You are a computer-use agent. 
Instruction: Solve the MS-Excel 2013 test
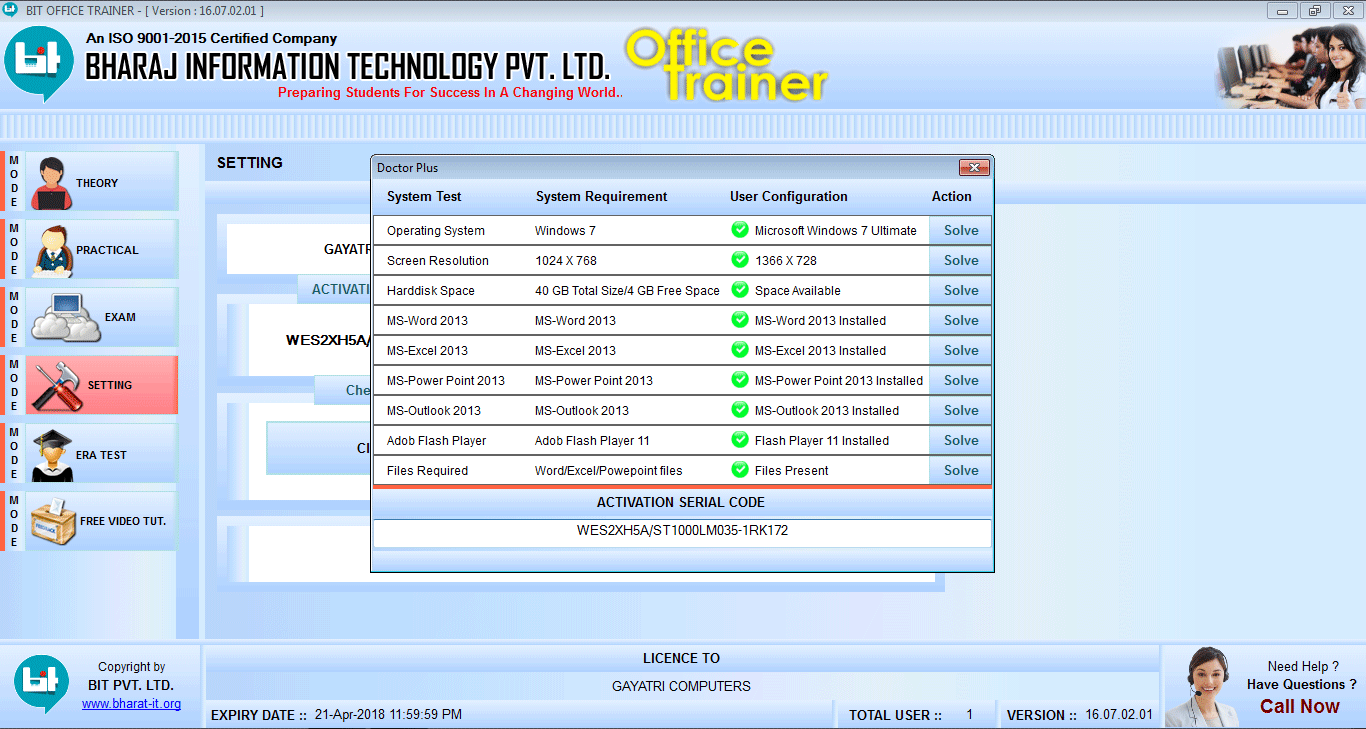pyautogui.click(x=961, y=350)
